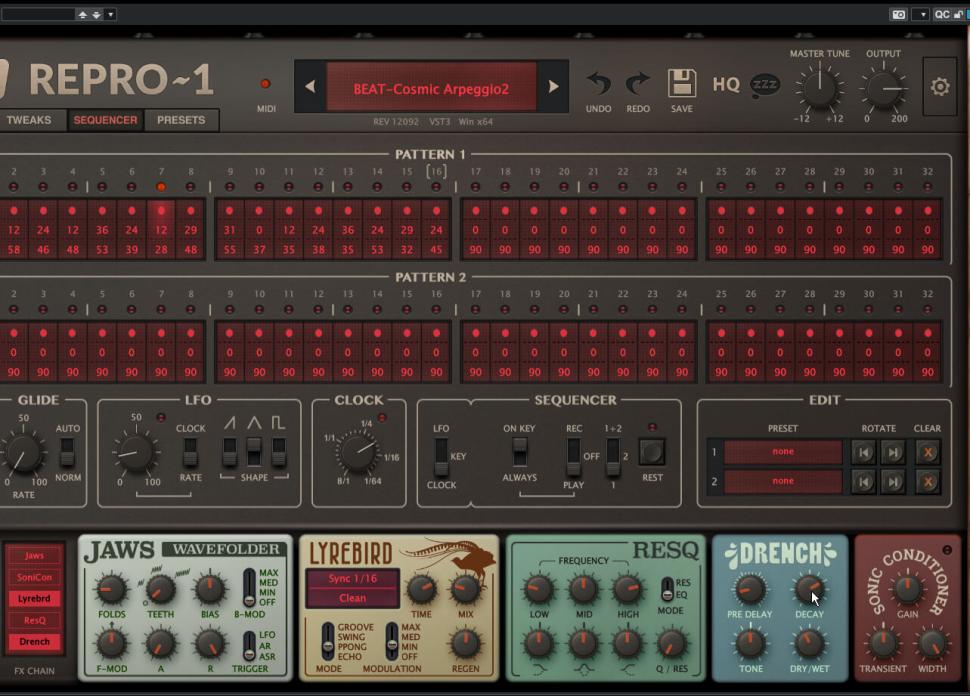Click the QC button in title bar

(x=942, y=14)
